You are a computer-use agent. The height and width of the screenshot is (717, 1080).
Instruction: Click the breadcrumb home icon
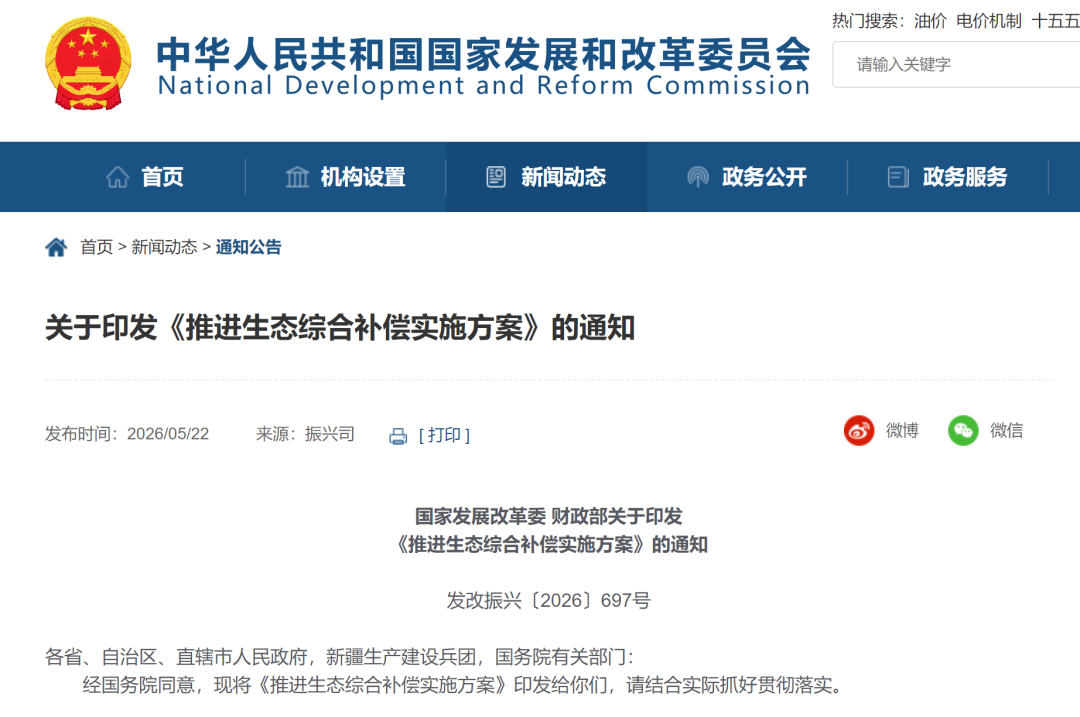point(56,247)
